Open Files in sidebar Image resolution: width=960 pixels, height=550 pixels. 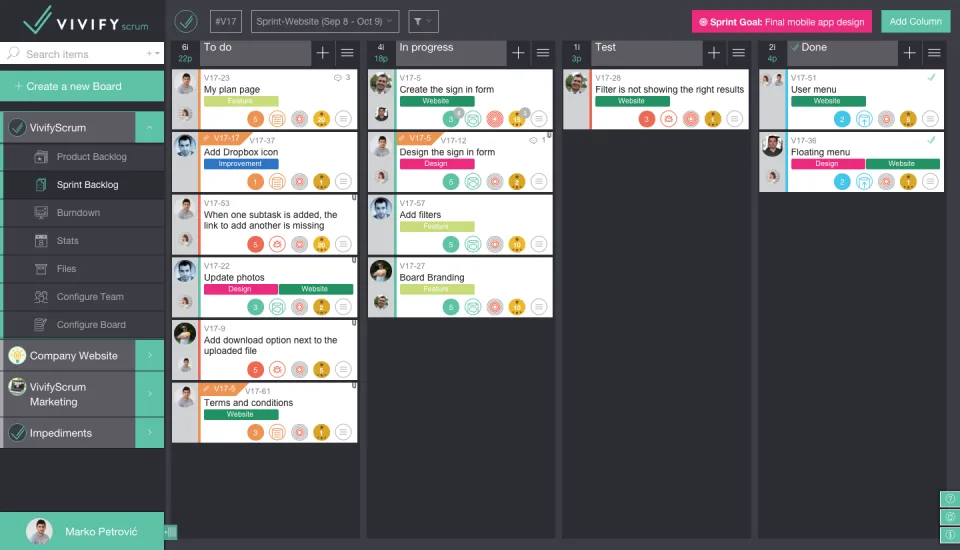[84, 269]
